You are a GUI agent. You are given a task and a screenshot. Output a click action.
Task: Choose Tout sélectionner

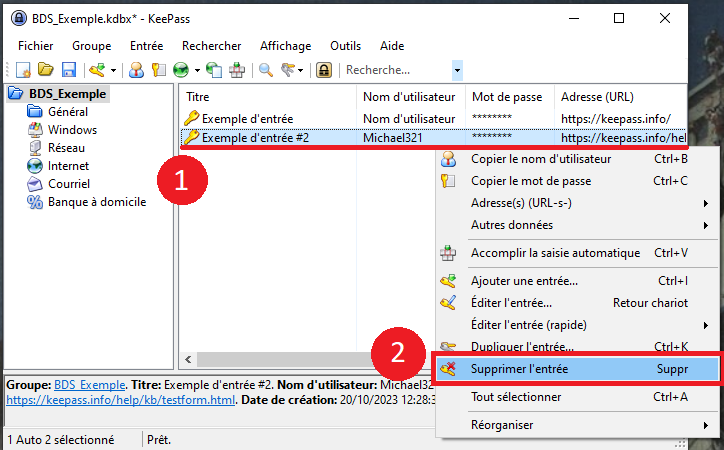click(x=577, y=397)
